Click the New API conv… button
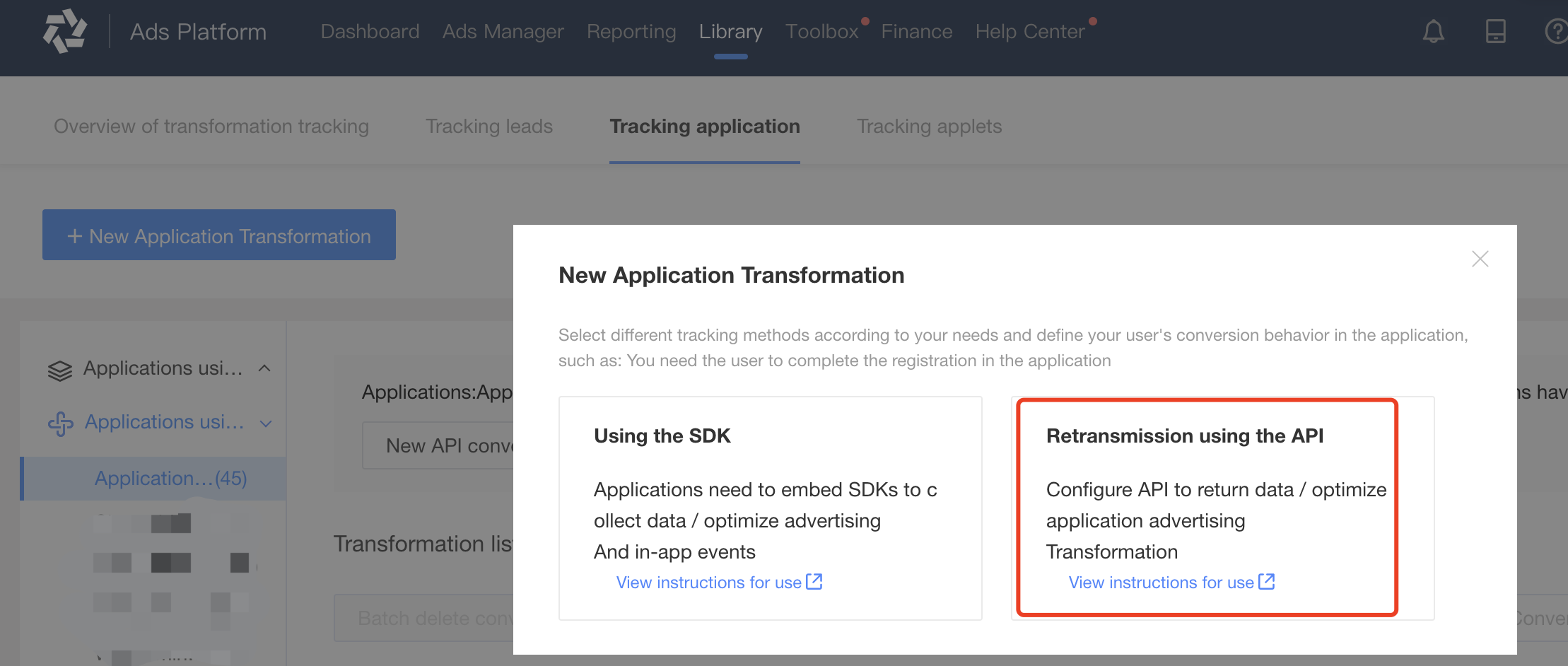The width and height of the screenshot is (1568, 666). coord(438,445)
